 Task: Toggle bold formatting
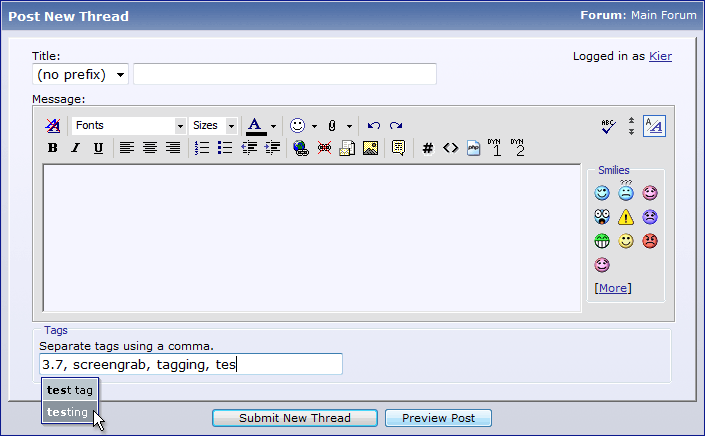pos(53,148)
